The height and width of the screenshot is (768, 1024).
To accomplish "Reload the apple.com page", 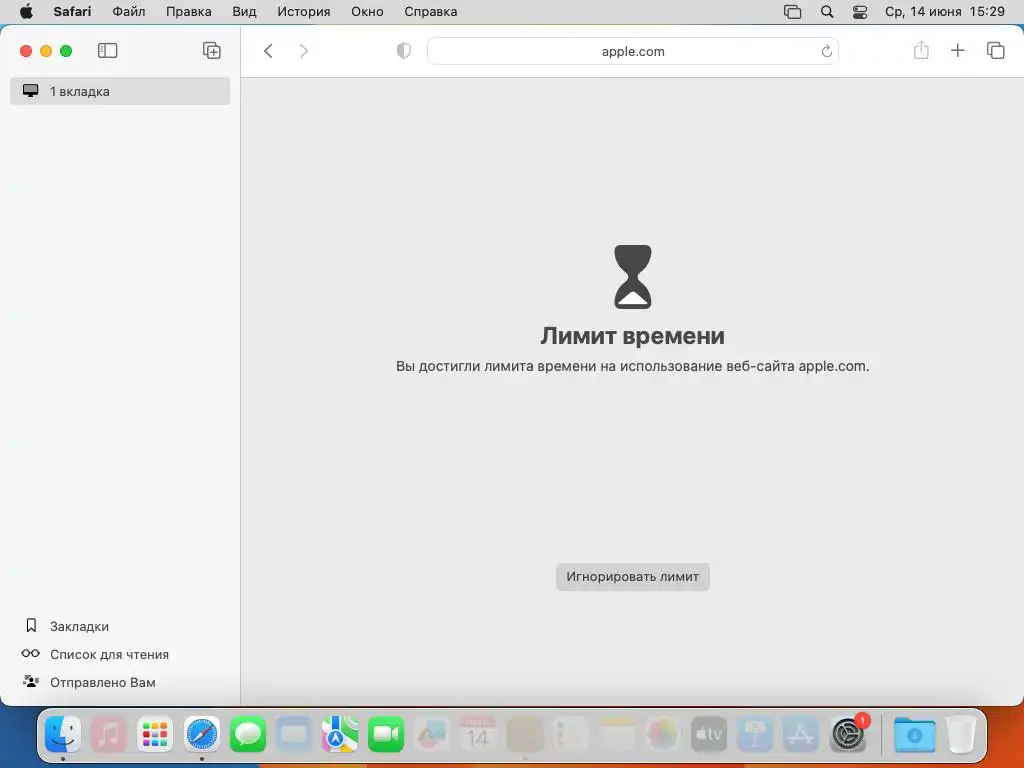I will 826,51.
